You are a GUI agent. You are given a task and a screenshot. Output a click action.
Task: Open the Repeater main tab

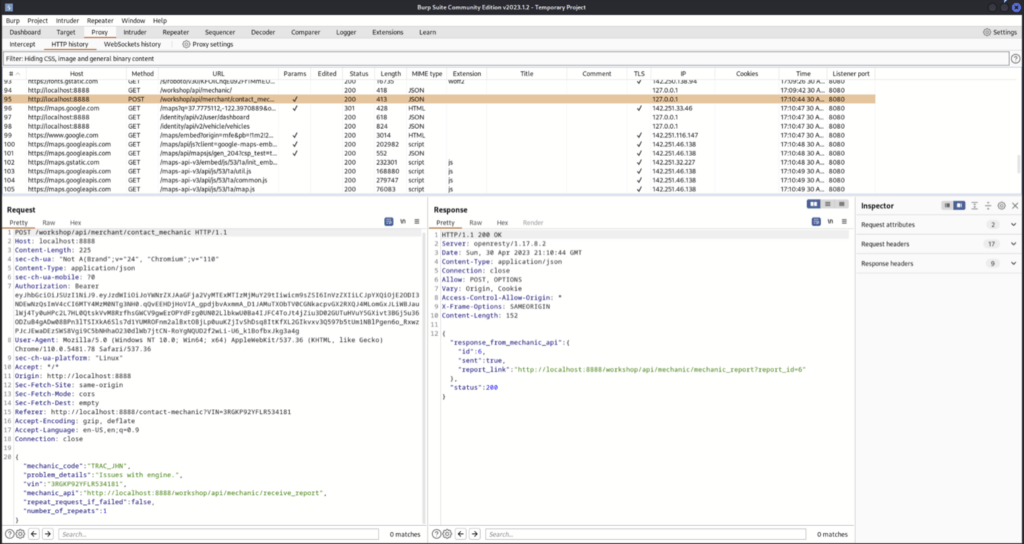click(x=176, y=32)
